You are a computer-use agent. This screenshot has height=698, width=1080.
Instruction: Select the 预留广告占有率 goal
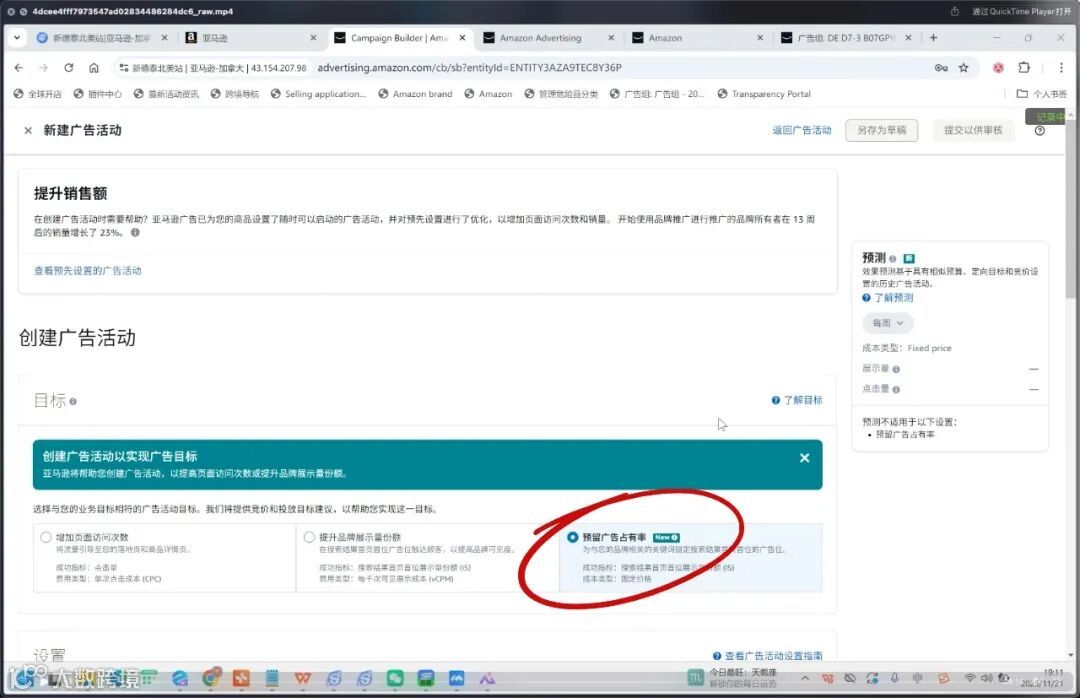click(572, 537)
